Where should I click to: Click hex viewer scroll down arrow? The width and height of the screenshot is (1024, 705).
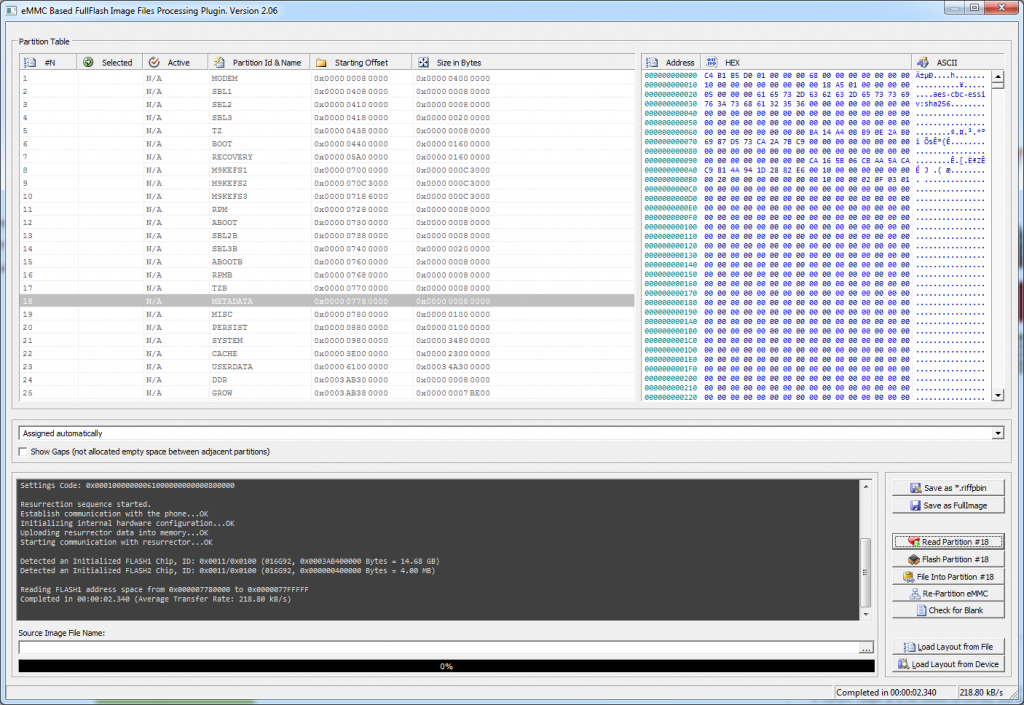click(997, 395)
